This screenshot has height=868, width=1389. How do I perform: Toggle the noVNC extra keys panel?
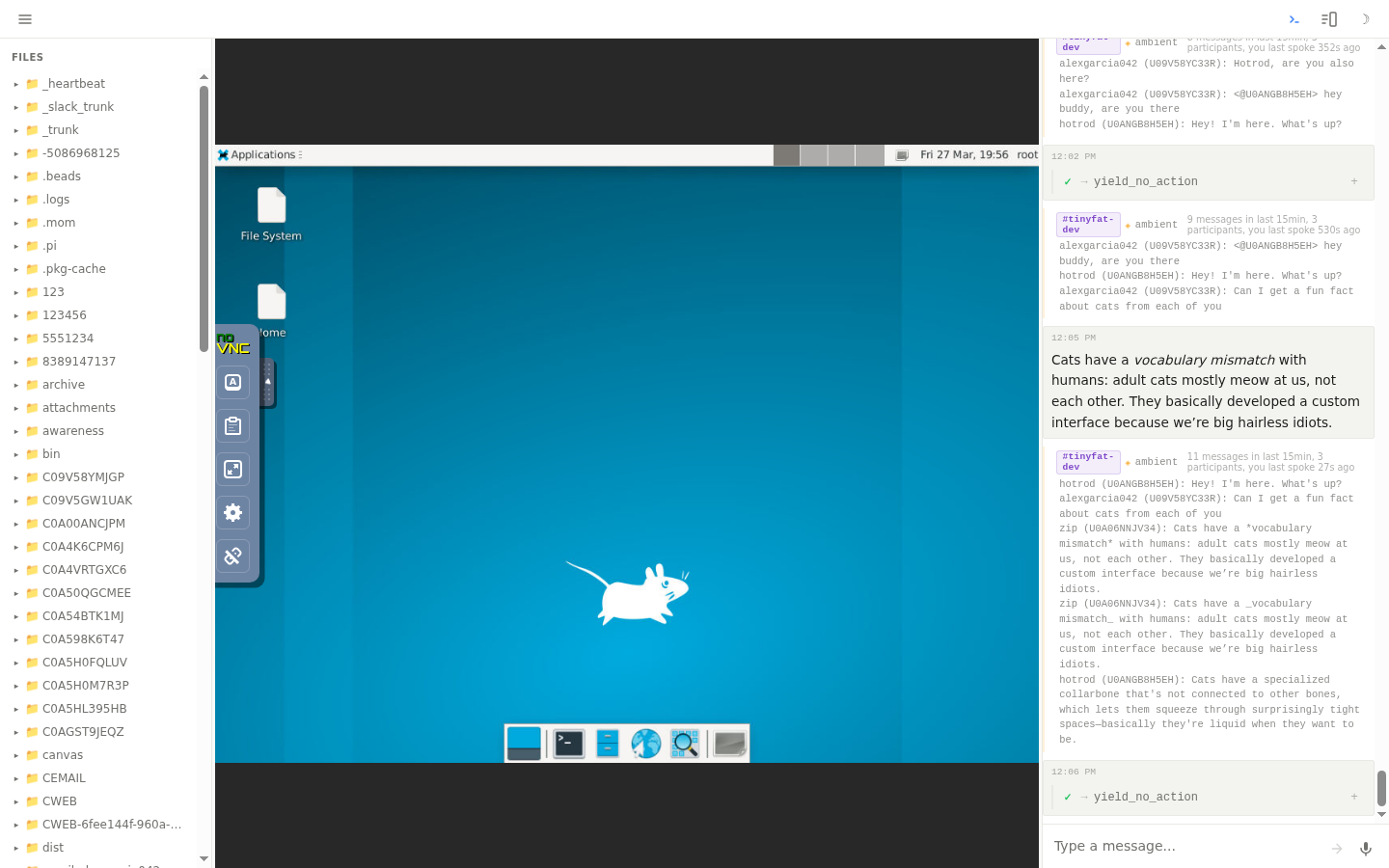[232, 382]
